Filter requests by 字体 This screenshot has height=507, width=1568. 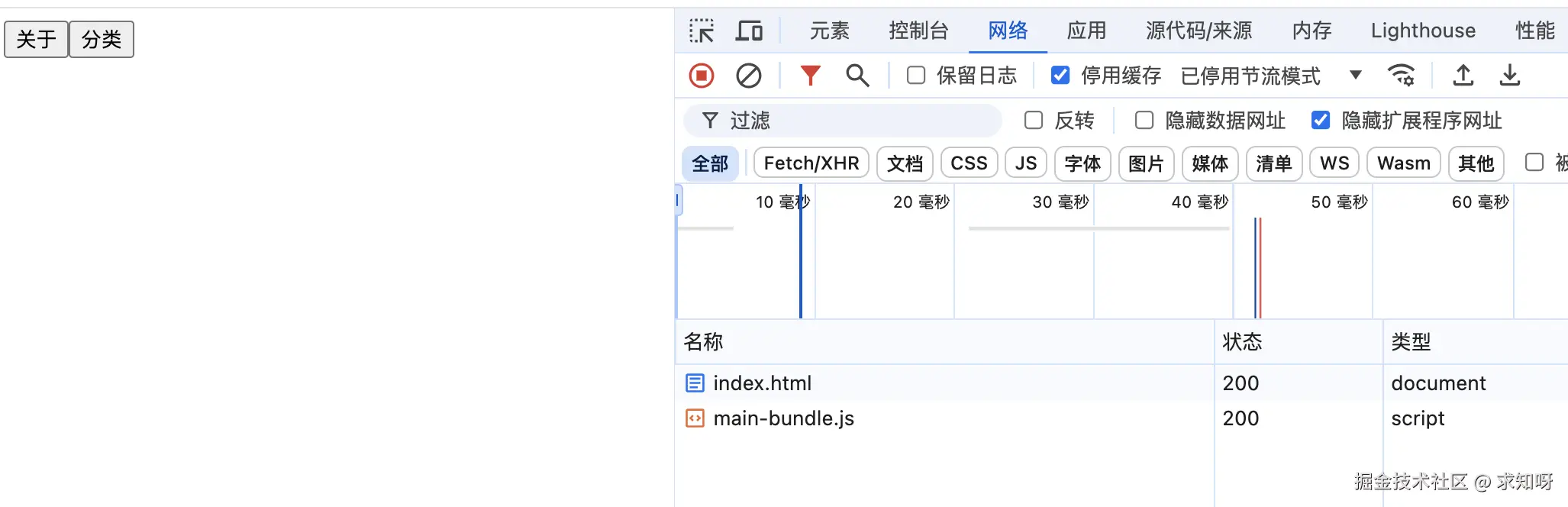click(x=1082, y=163)
